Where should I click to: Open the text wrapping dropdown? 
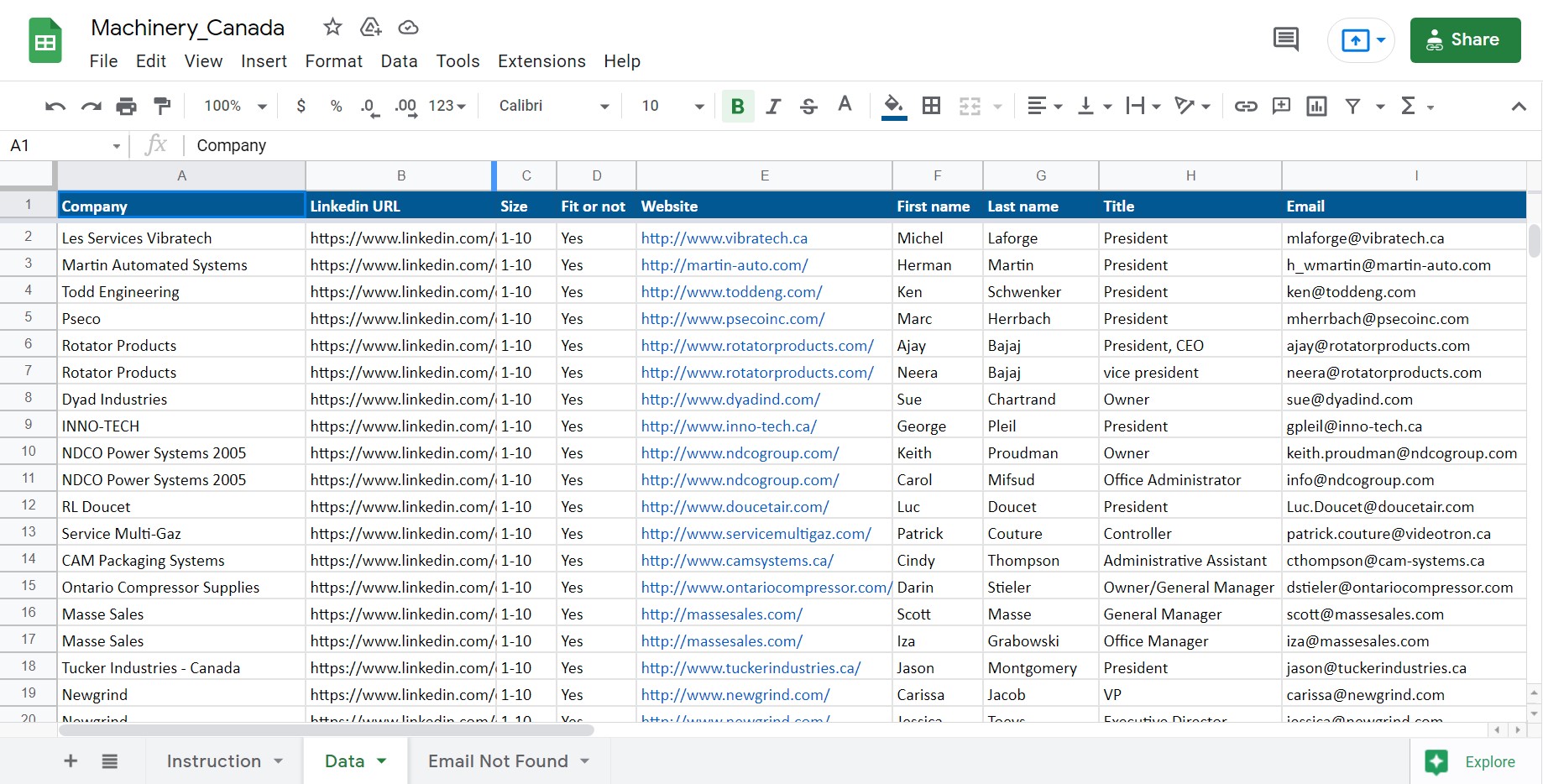[1143, 106]
